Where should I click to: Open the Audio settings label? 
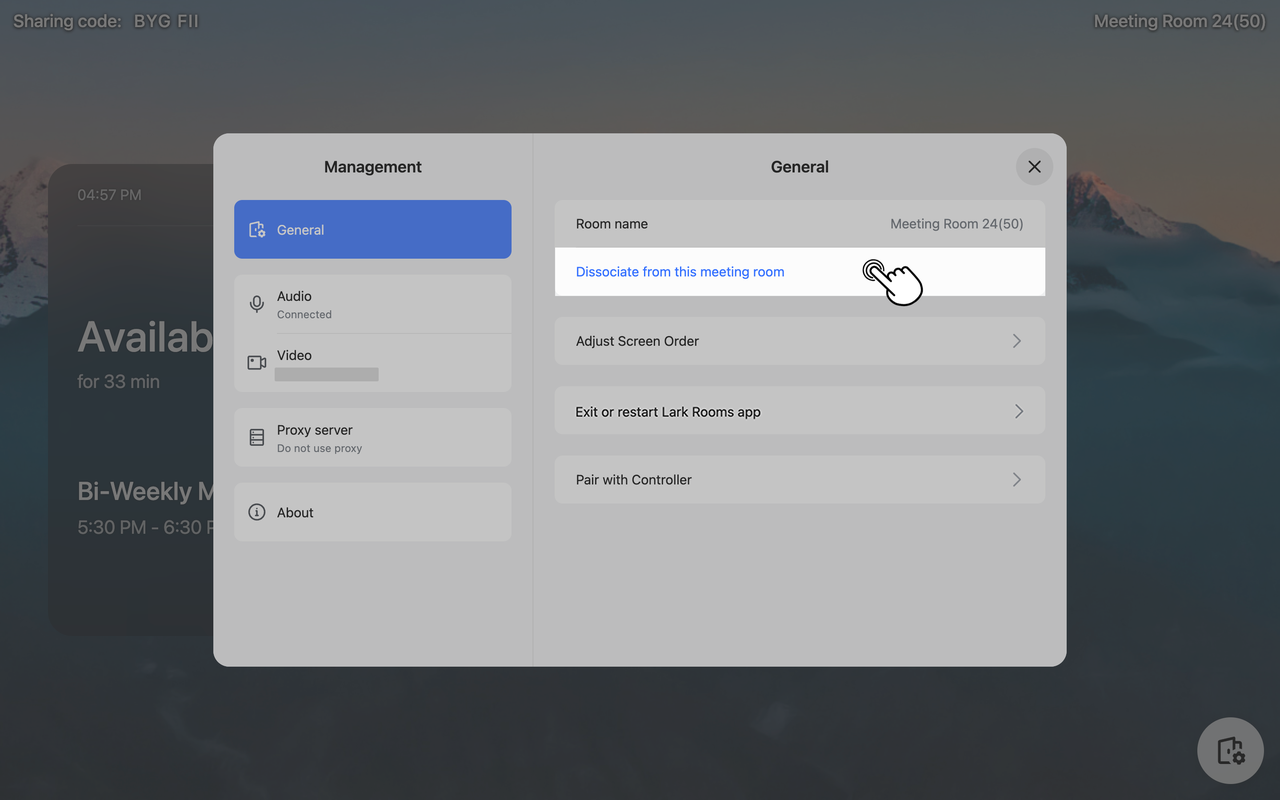[x=294, y=296]
